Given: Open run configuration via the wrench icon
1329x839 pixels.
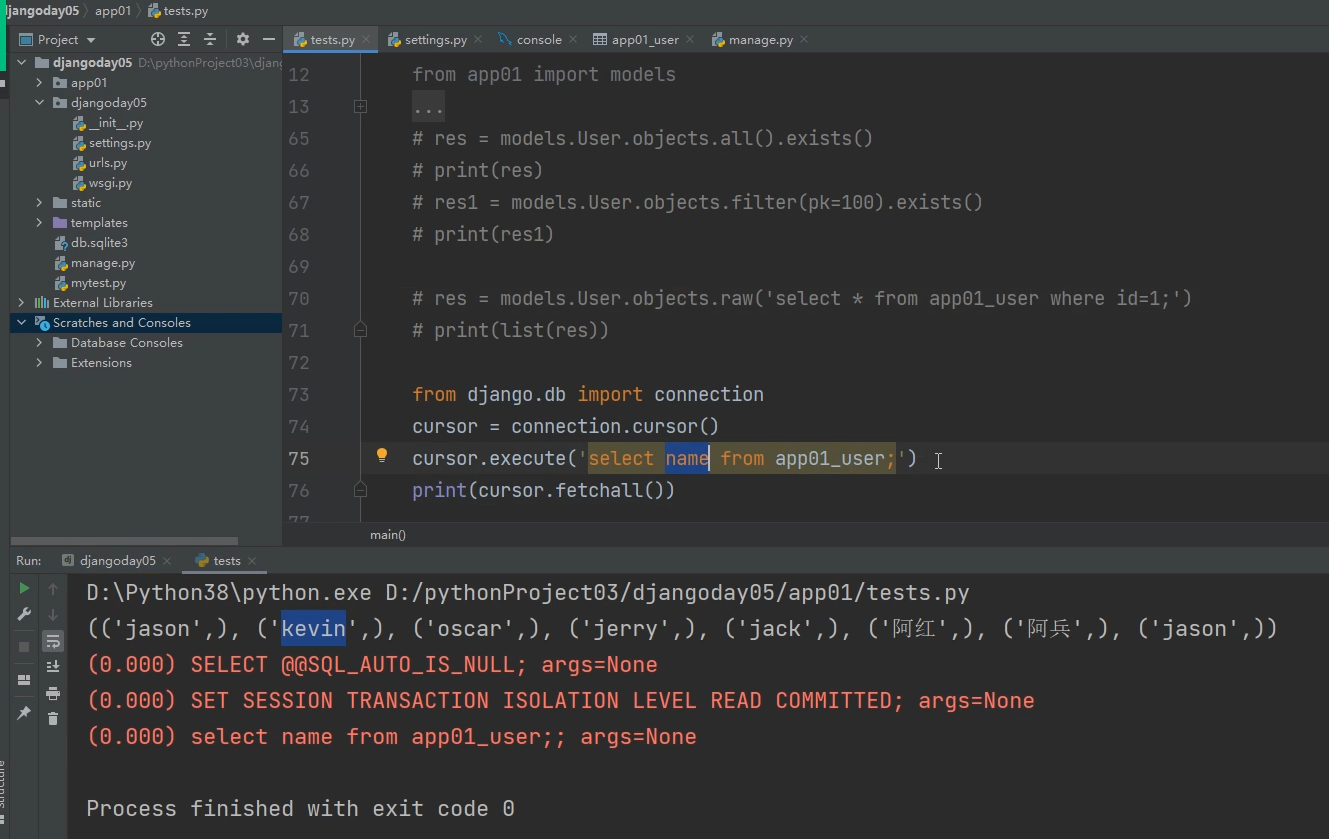Looking at the screenshot, I should click(24, 614).
